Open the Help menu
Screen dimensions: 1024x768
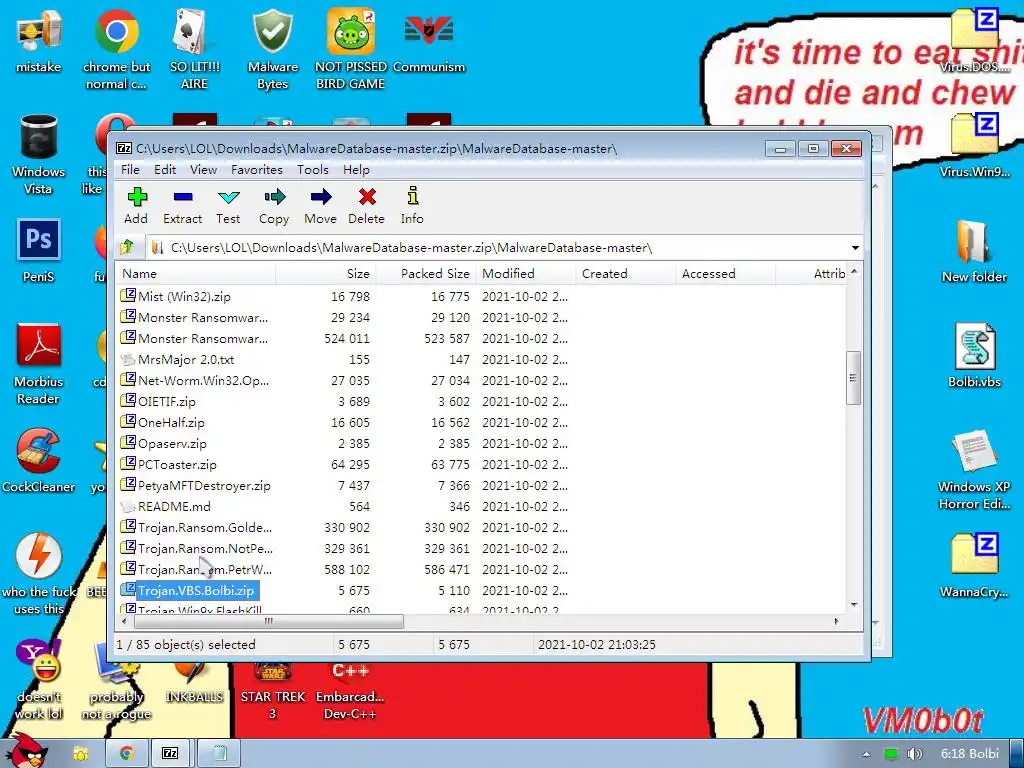pos(356,170)
